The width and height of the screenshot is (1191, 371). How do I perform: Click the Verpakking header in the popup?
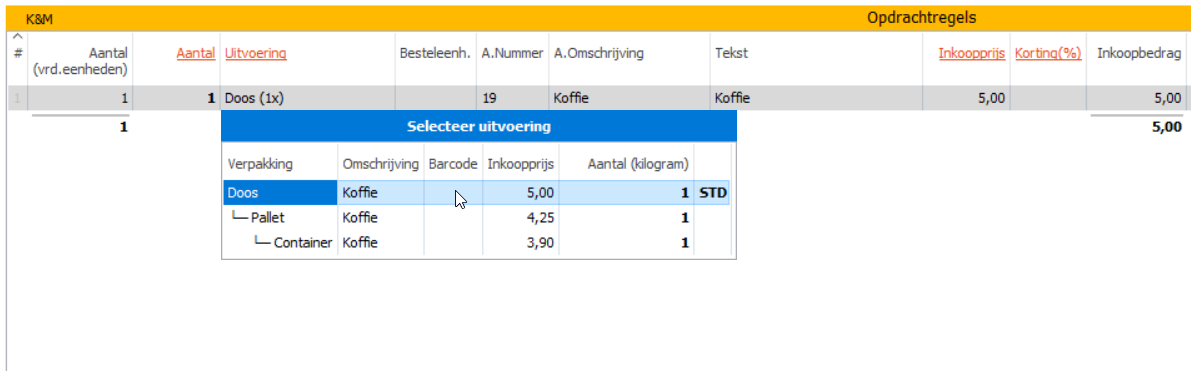click(260, 163)
